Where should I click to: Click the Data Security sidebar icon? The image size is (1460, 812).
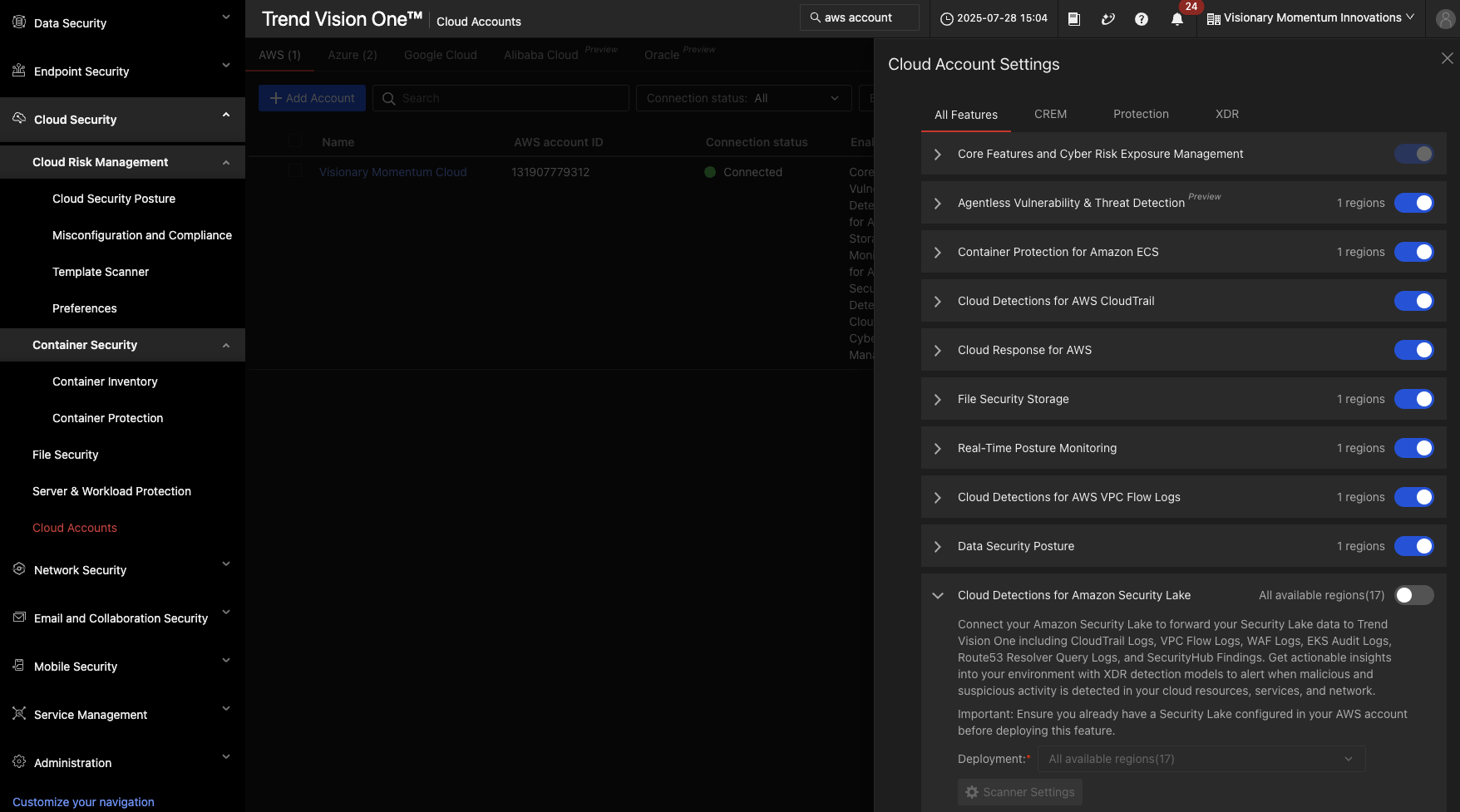pyautogui.click(x=19, y=22)
